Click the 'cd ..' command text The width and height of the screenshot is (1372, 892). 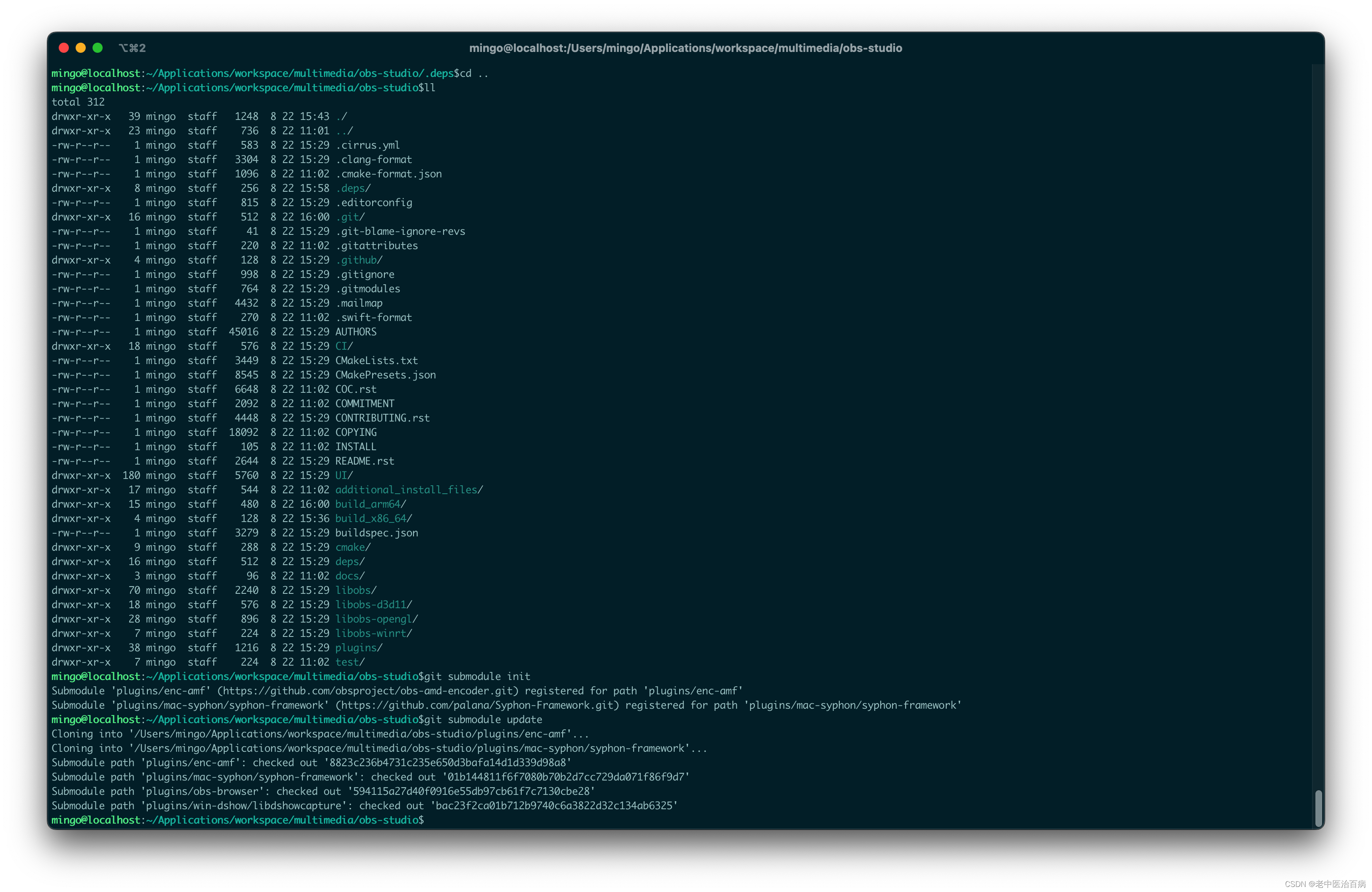(x=474, y=73)
